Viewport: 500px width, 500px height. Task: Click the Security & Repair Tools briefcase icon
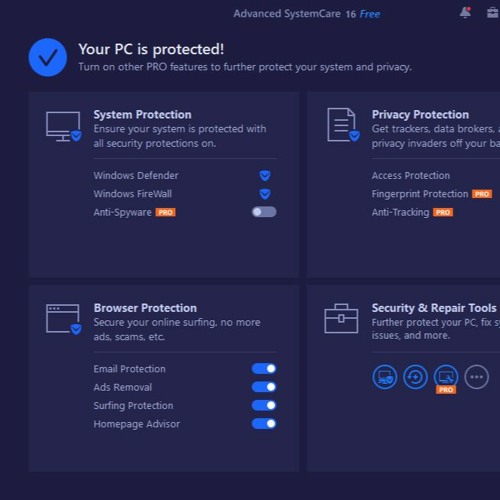tap(341, 318)
